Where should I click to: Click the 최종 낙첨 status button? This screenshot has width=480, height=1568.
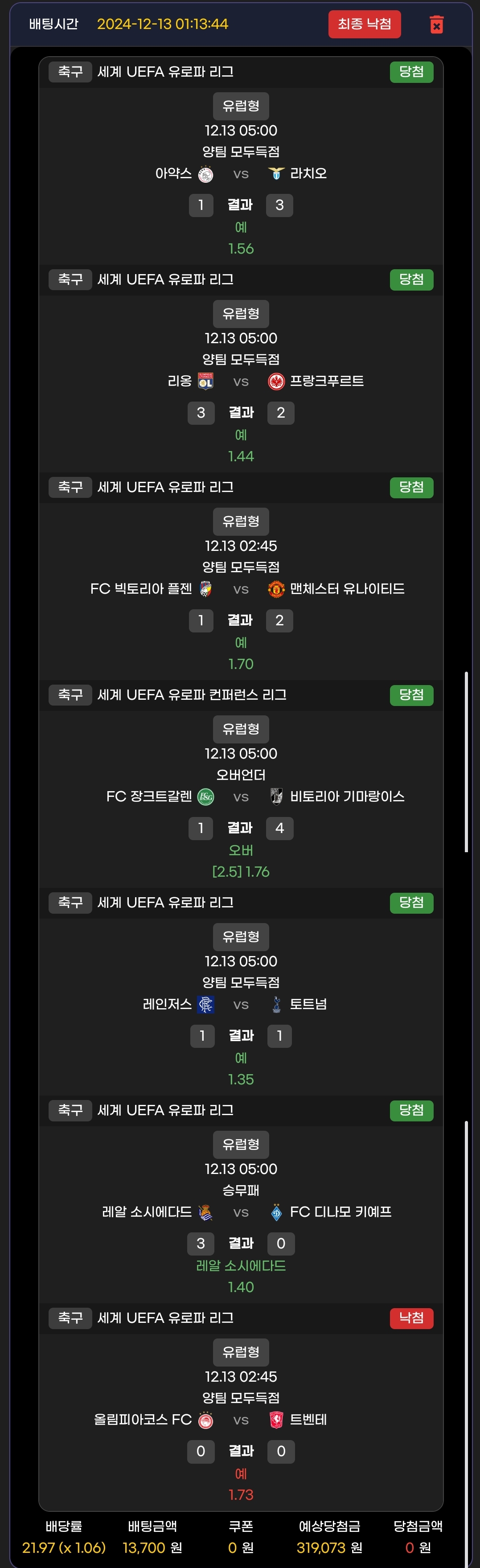point(365,25)
